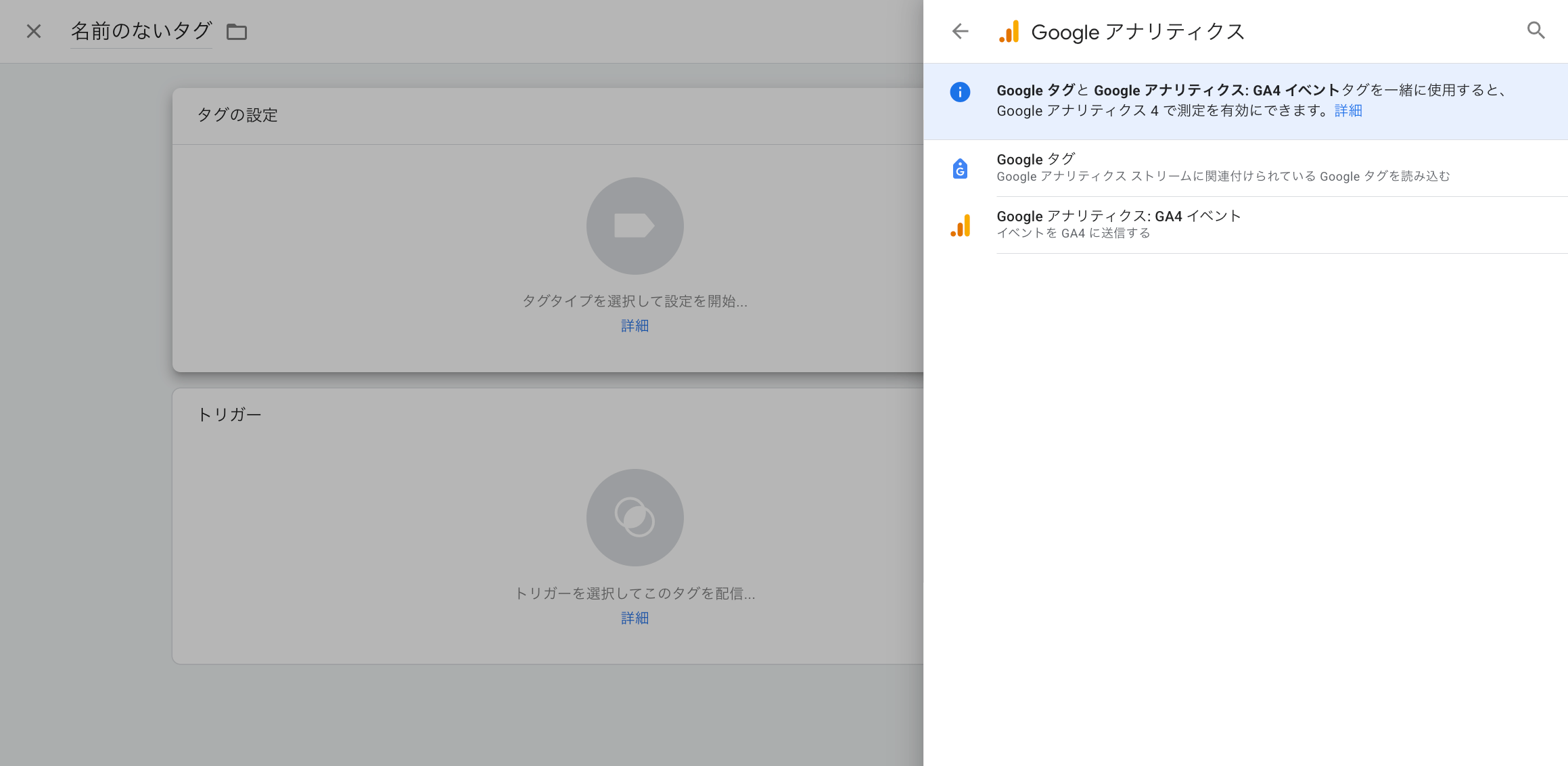Click the gray tag type circle icon

coord(635,226)
